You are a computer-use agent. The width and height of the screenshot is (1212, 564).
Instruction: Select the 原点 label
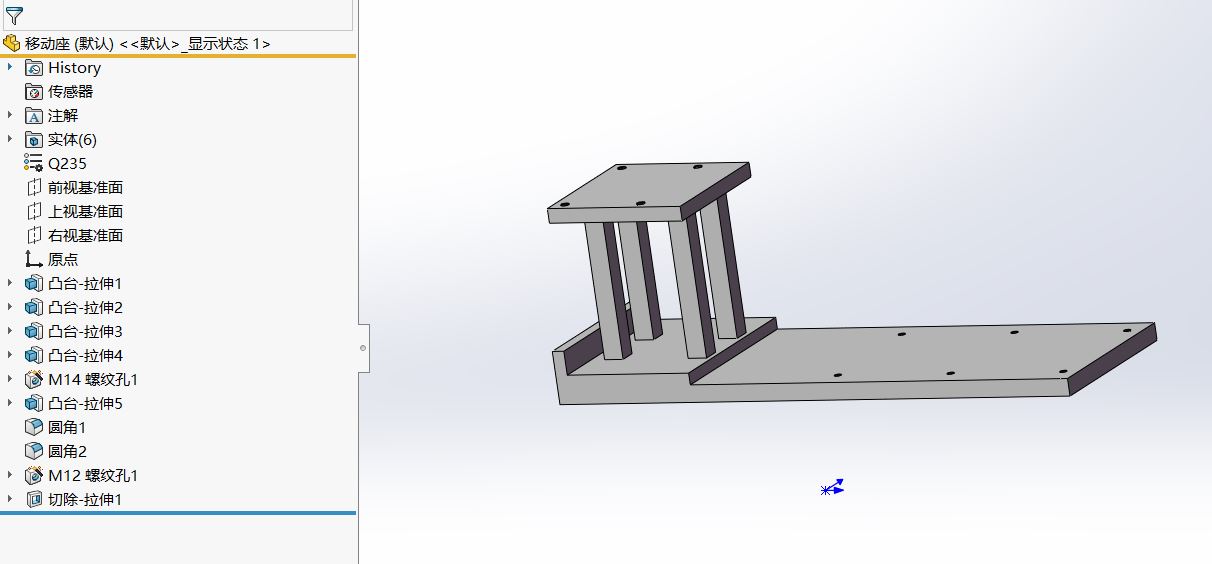click(x=63, y=260)
